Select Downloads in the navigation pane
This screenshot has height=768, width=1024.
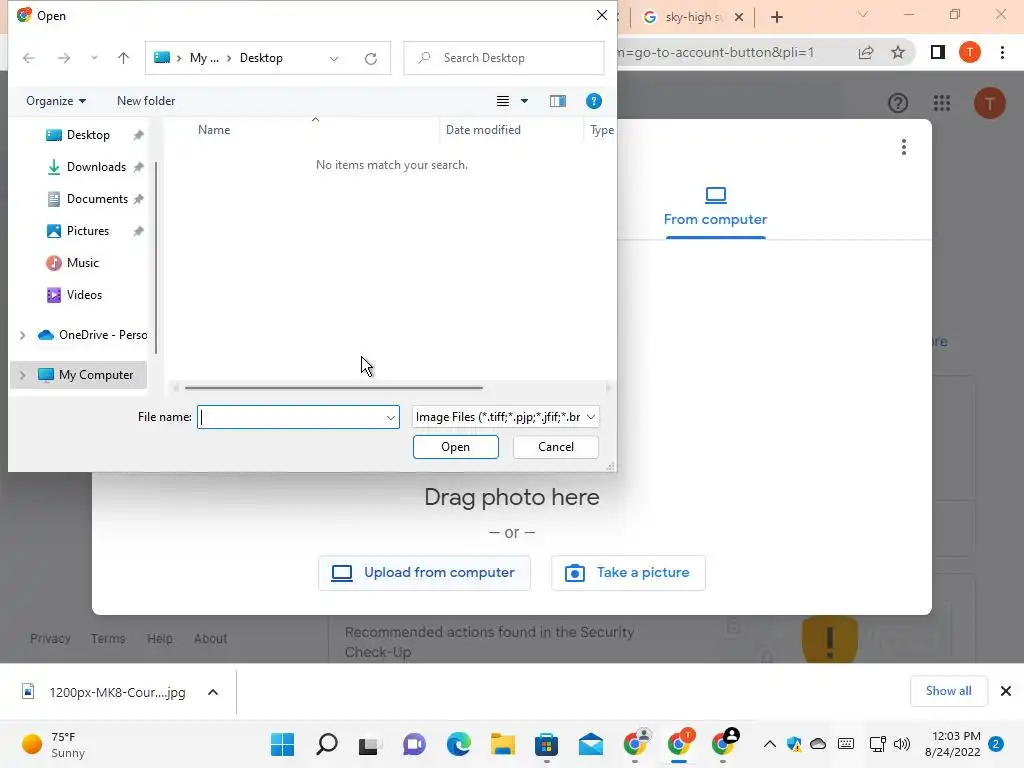click(x=96, y=167)
